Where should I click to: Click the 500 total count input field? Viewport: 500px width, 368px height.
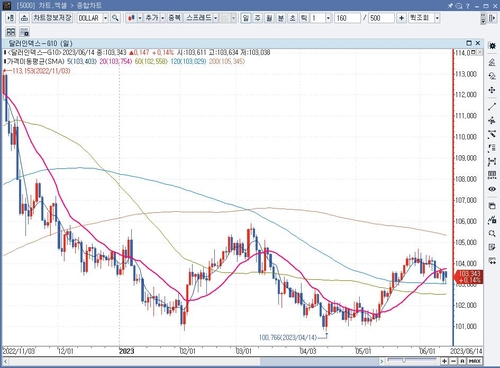(x=381, y=18)
